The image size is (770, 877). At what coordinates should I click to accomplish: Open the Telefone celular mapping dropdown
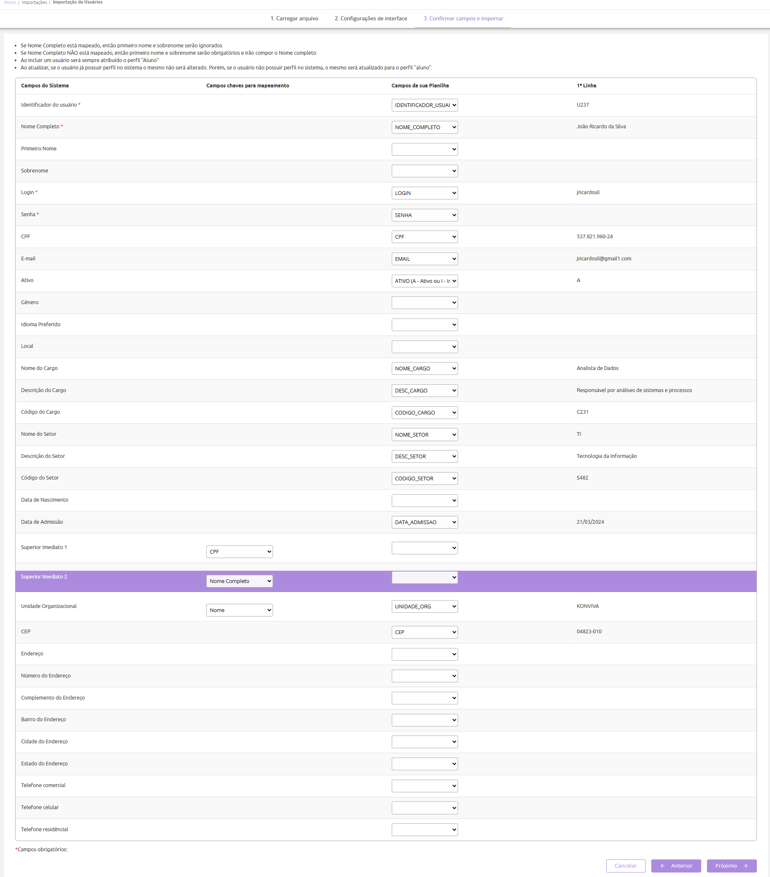coord(424,808)
